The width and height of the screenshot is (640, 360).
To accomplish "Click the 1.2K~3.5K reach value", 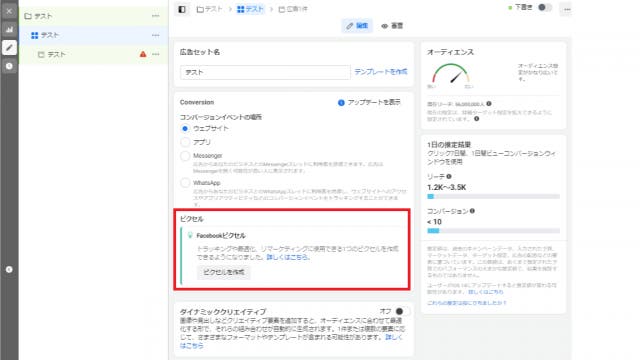I will [447, 187].
